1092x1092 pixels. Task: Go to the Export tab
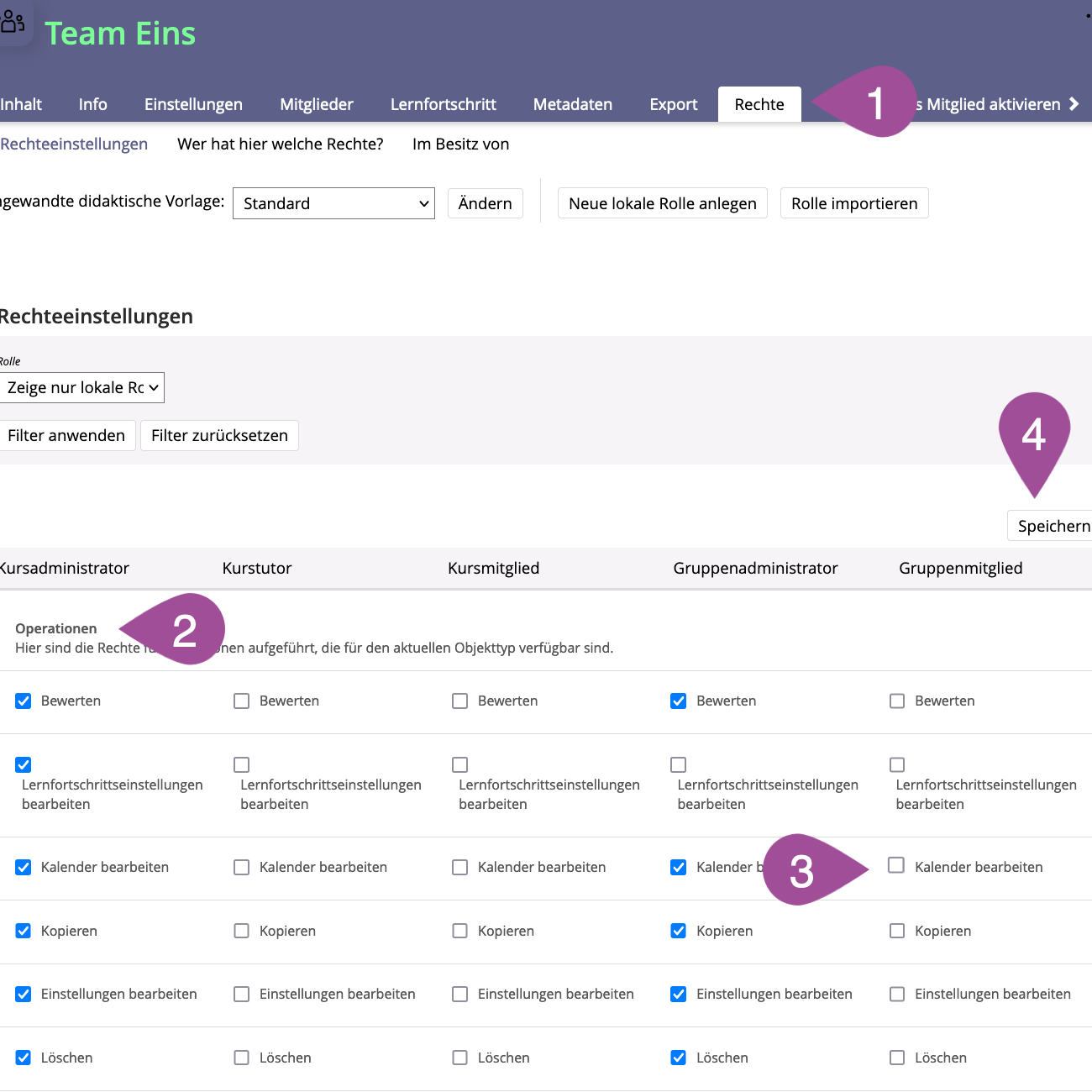[673, 104]
